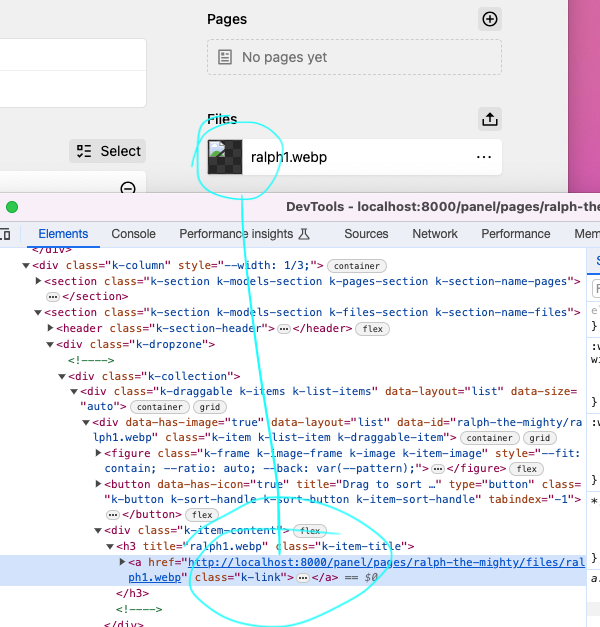The width and height of the screenshot is (600, 627).
Task: Upload a file with Files upload icon
Action: click(x=490, y=119)
